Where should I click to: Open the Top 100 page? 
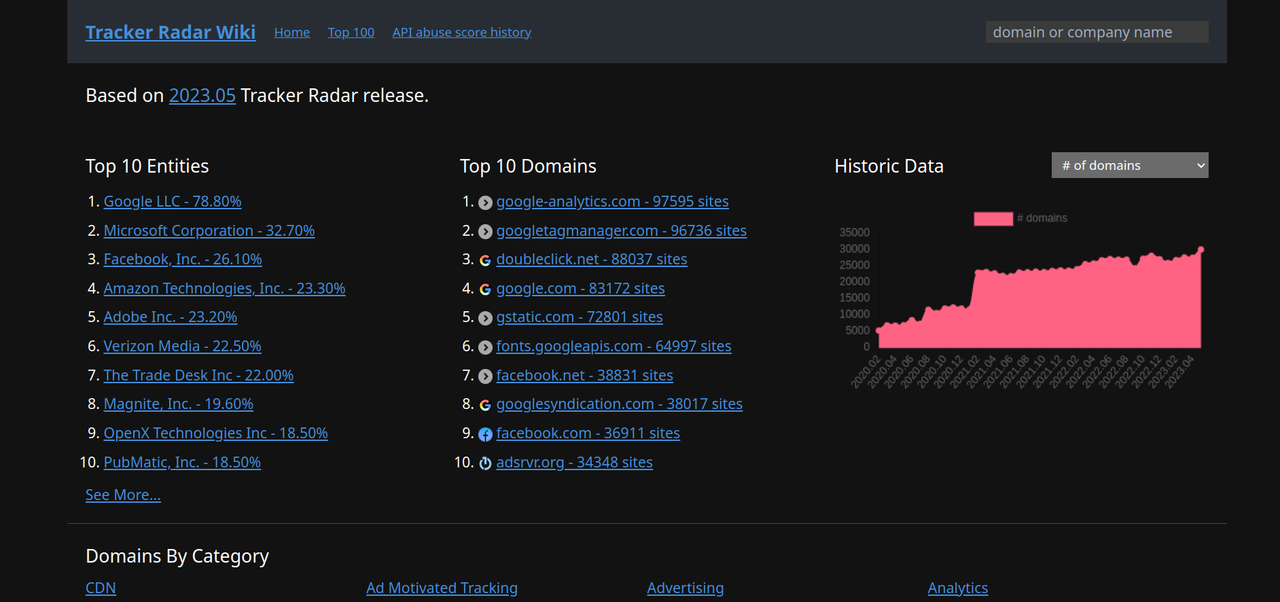pyautogui.click(x=351, y=32)
